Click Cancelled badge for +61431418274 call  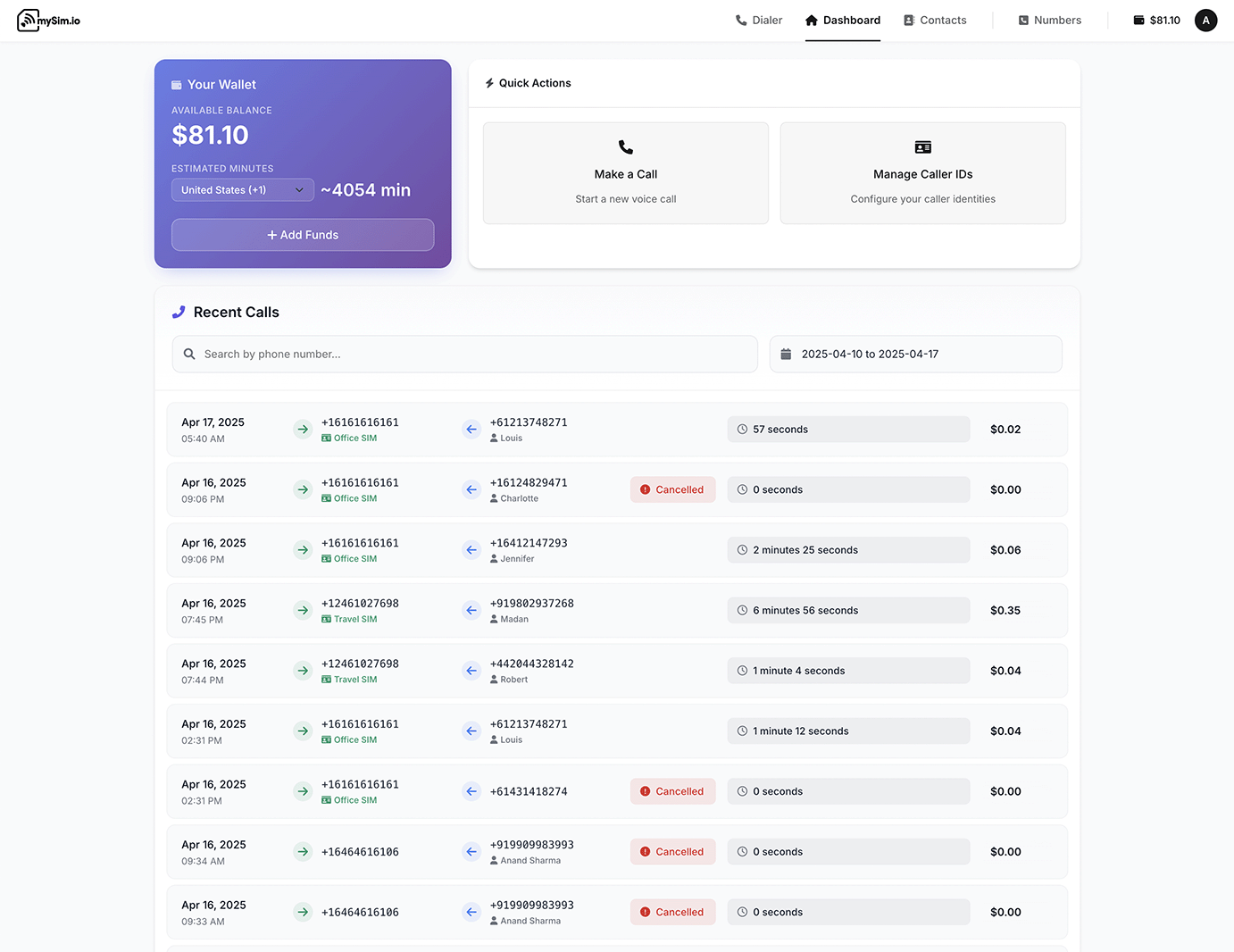click(x=673, y=791)
